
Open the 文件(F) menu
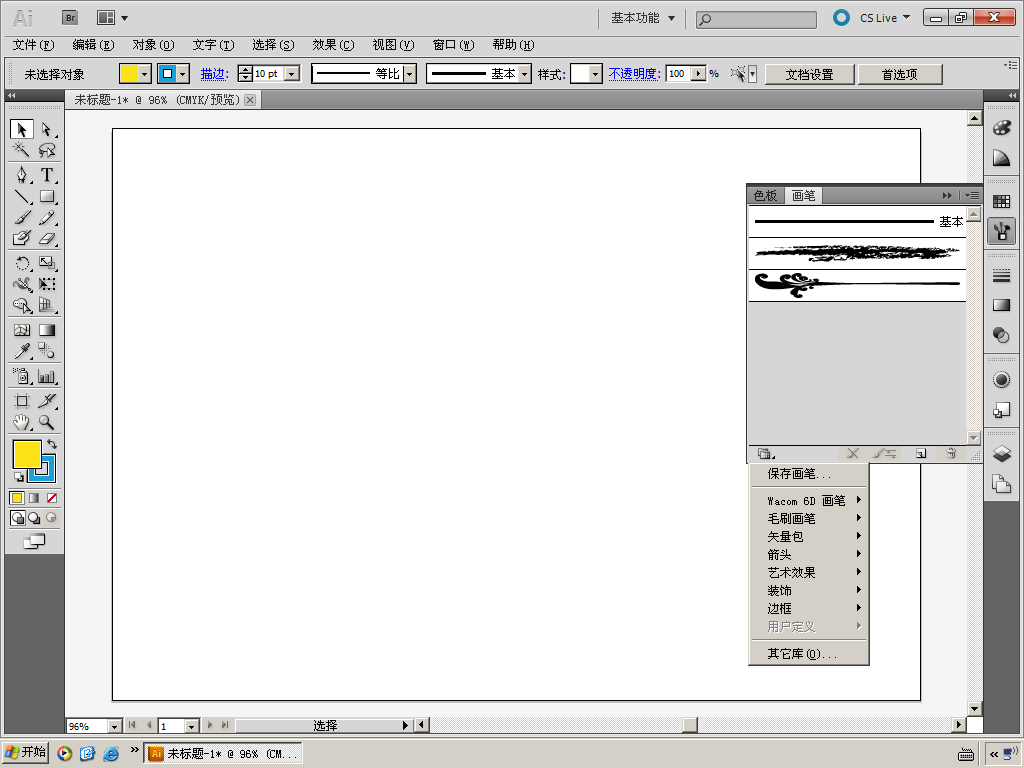(x=33, y=45)
